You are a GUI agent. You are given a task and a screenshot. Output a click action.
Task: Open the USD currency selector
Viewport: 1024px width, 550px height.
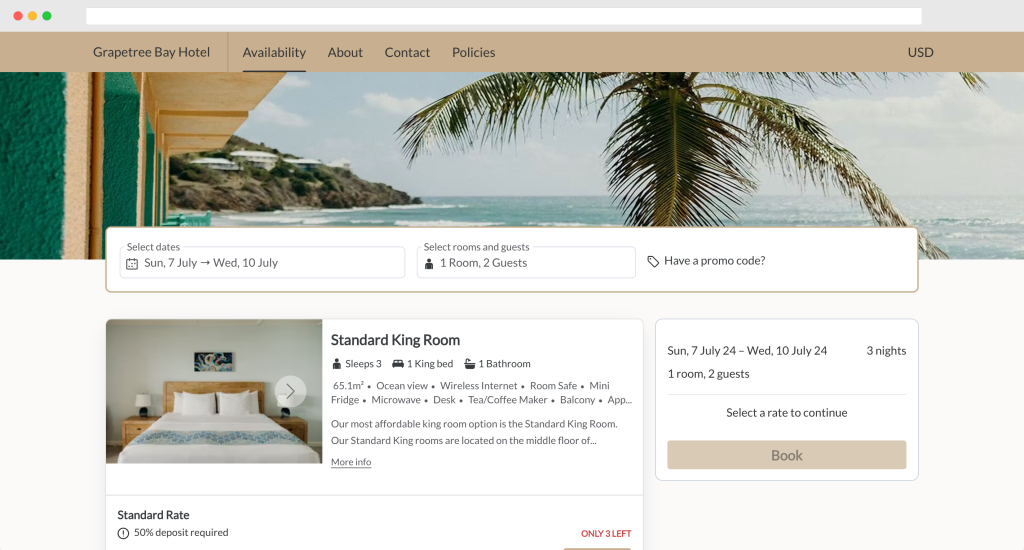coord(920,52)
